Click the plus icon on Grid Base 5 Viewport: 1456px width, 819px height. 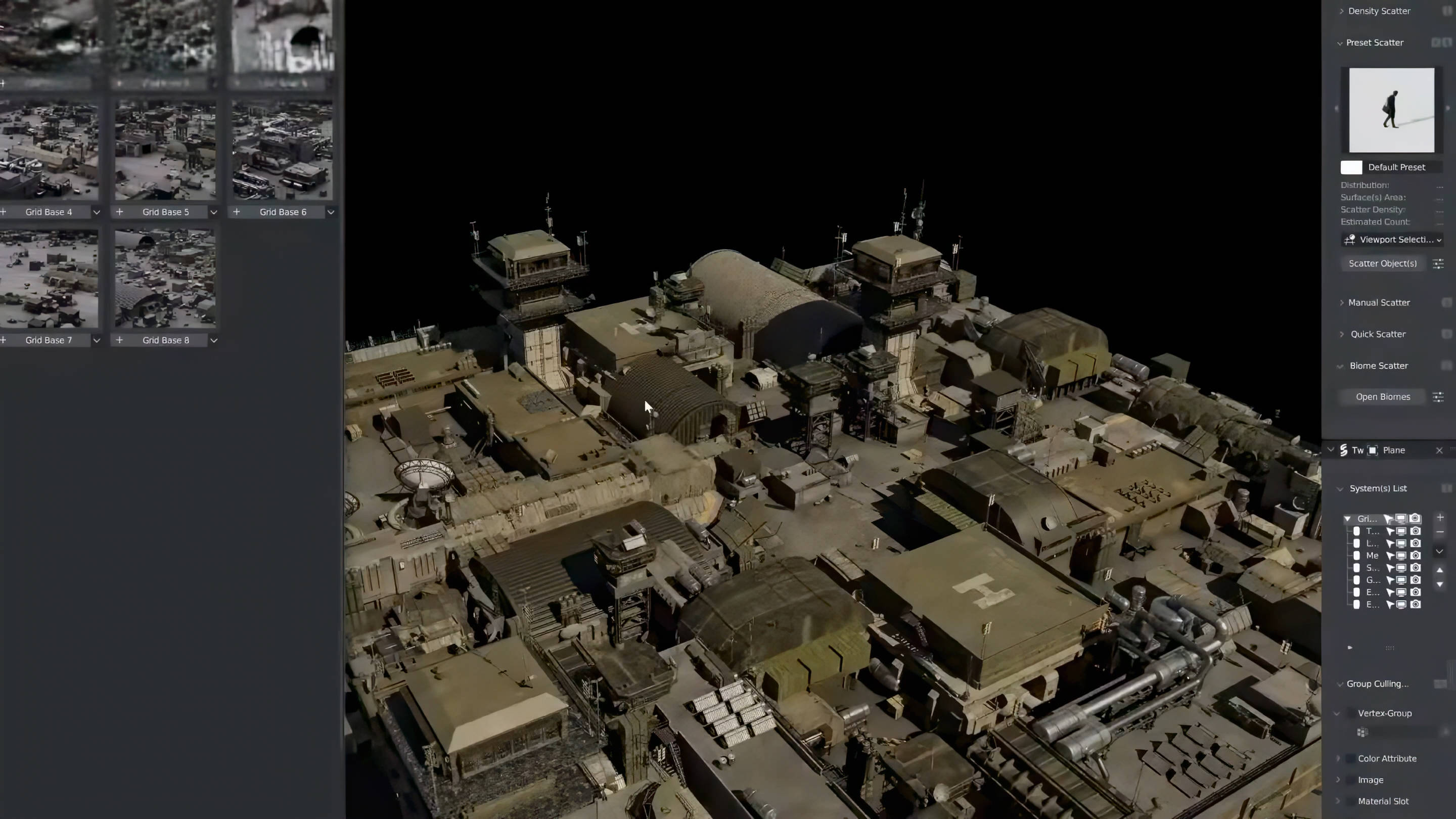click(x=119, y=212)
